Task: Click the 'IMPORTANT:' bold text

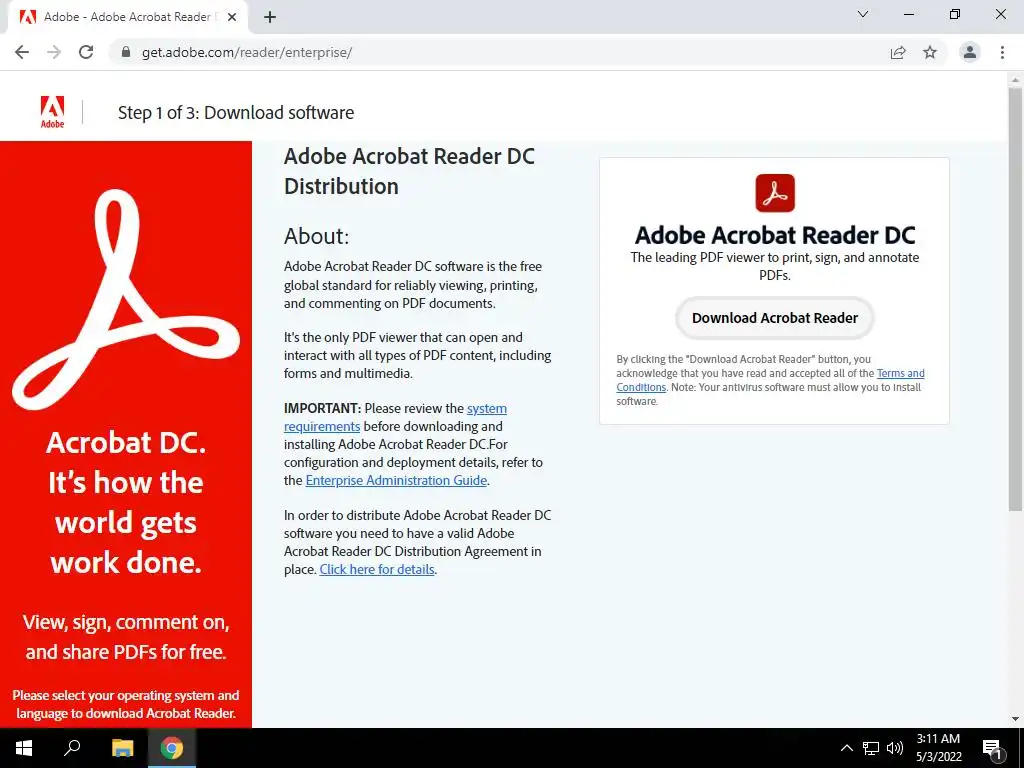Action: [x=322, y=408]
